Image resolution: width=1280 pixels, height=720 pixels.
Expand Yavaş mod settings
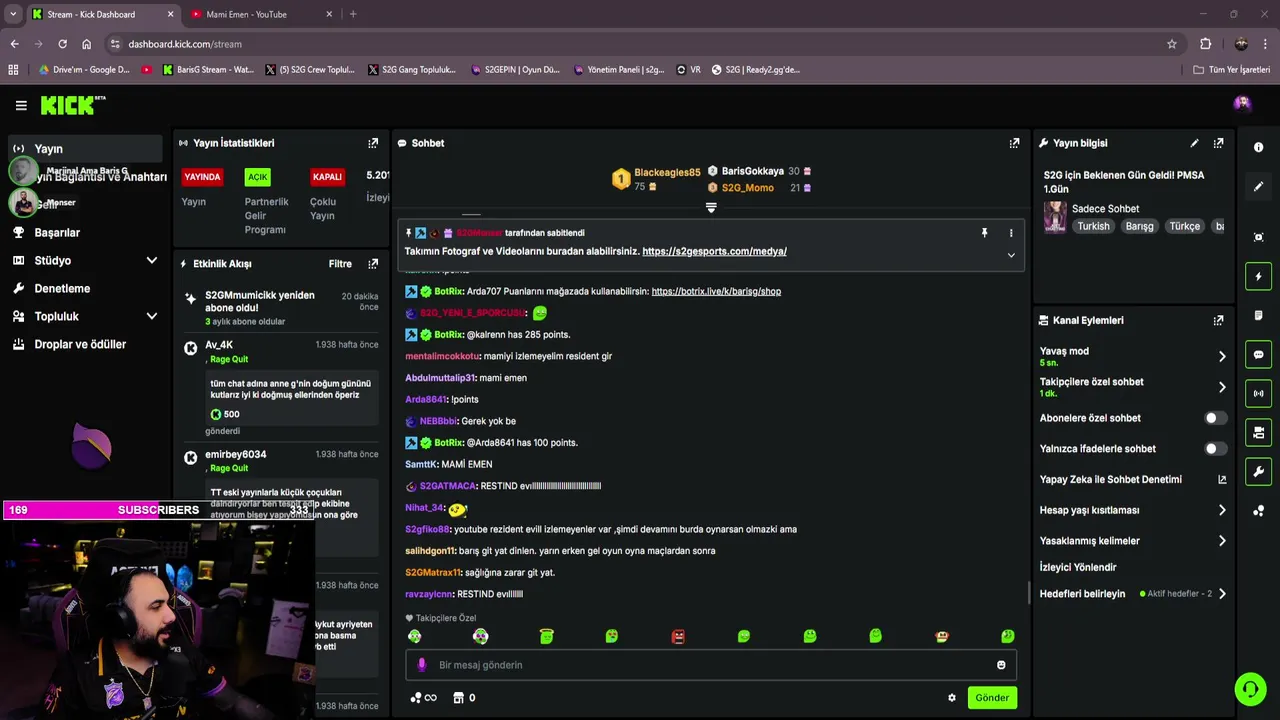tap(1222, 356)
